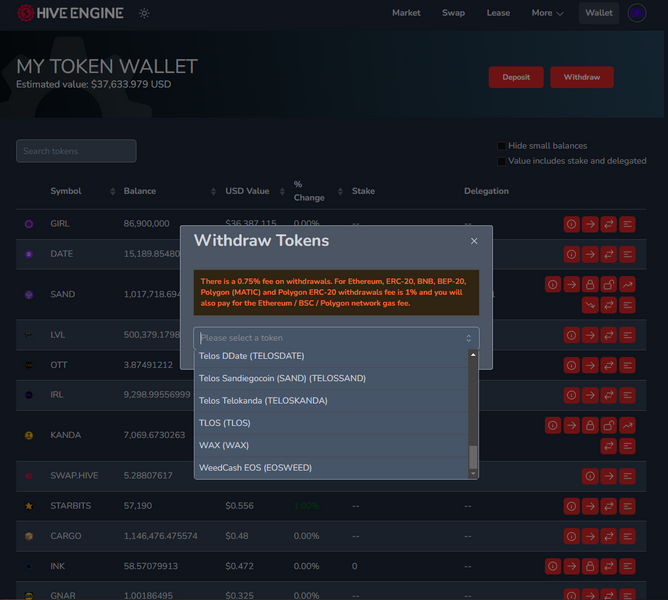
Task: Click the dropdown list scrollbar thumb
Action: click(473, 457)
